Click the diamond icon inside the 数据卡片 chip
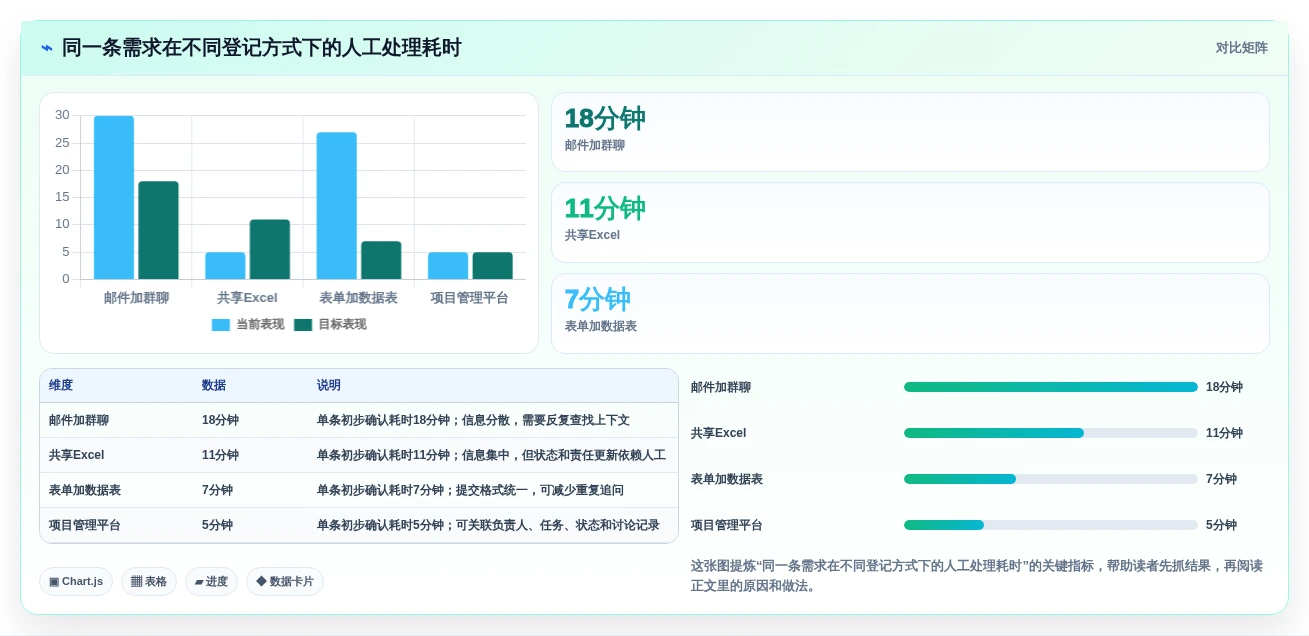This screenshot has height=636, width=1309. click(261, 581)
